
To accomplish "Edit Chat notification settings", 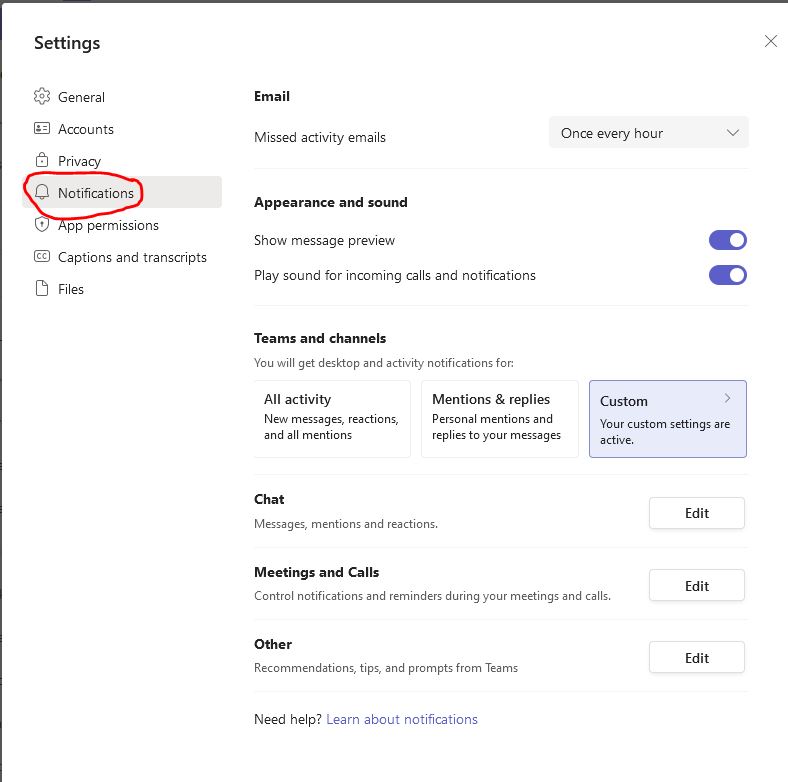I will pyautogui.click(x=696, y=513).
